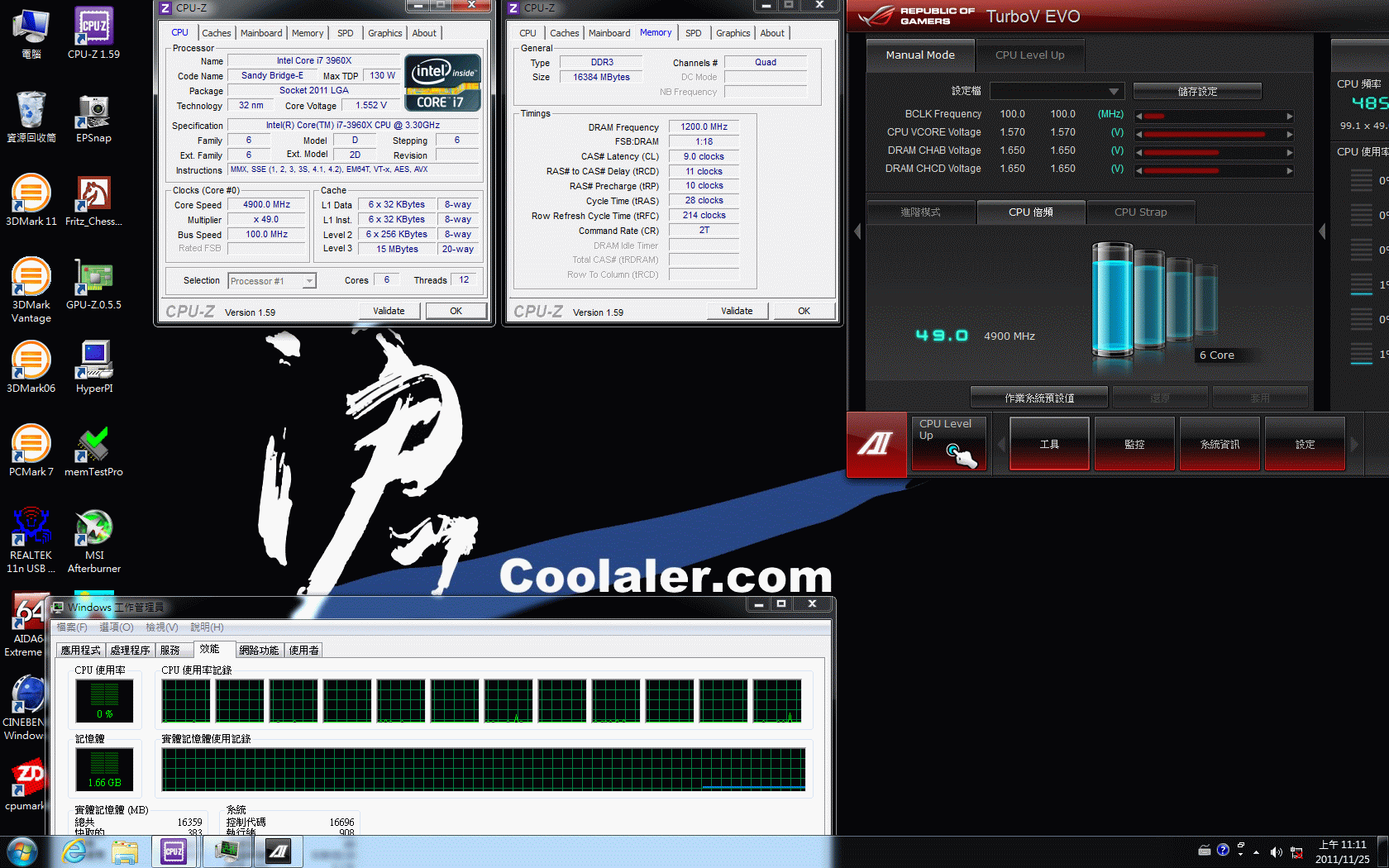Launch the MSI Afterburner desktop shortcut

coord(93,540)
